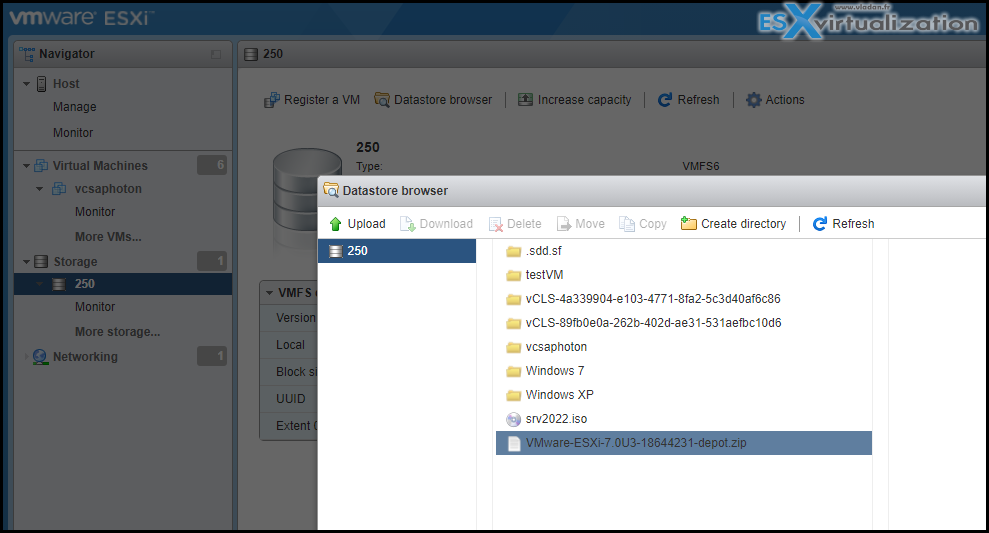Click the vcsaphoton VM icon
This screenshot has height=533, width=989.
(x=59, y=189)
